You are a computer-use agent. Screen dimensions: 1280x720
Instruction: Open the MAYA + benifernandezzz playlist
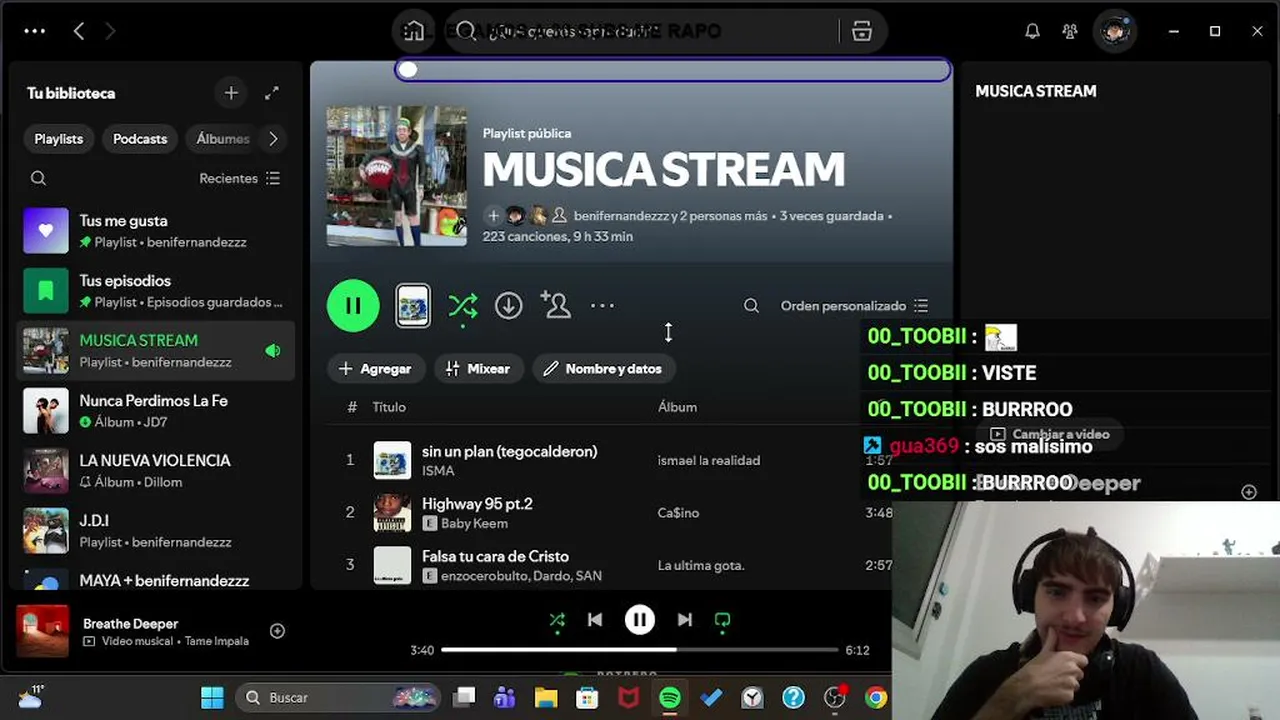coord(156,578)
